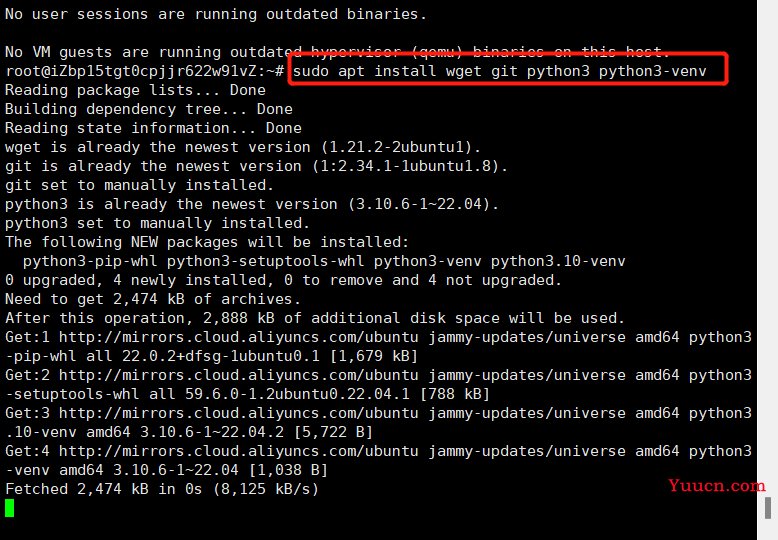
Task: Click 'Reading package lists... Done' line
Action: [x=135, y=90]
